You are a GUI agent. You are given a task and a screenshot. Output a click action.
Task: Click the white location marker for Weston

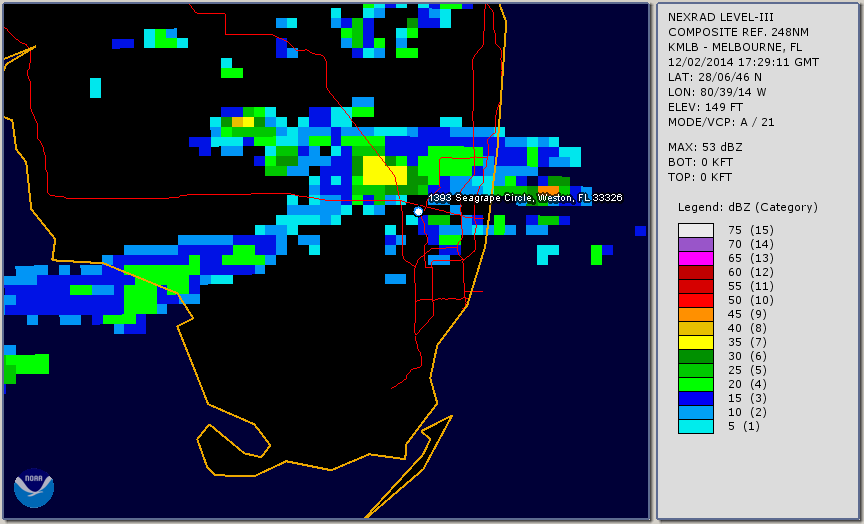click(418, 211)
